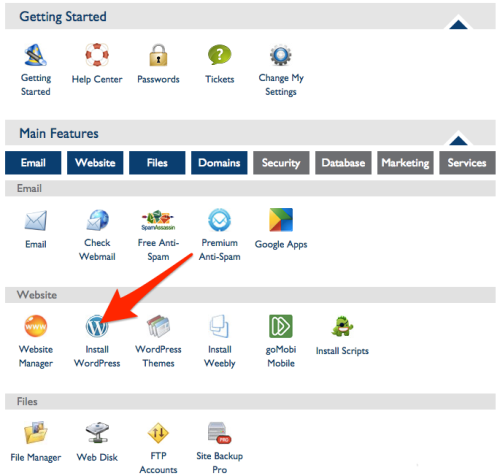The image size is (500, 476).
Task: Open the Passwords padlock icon
Action: click(158, 55)
